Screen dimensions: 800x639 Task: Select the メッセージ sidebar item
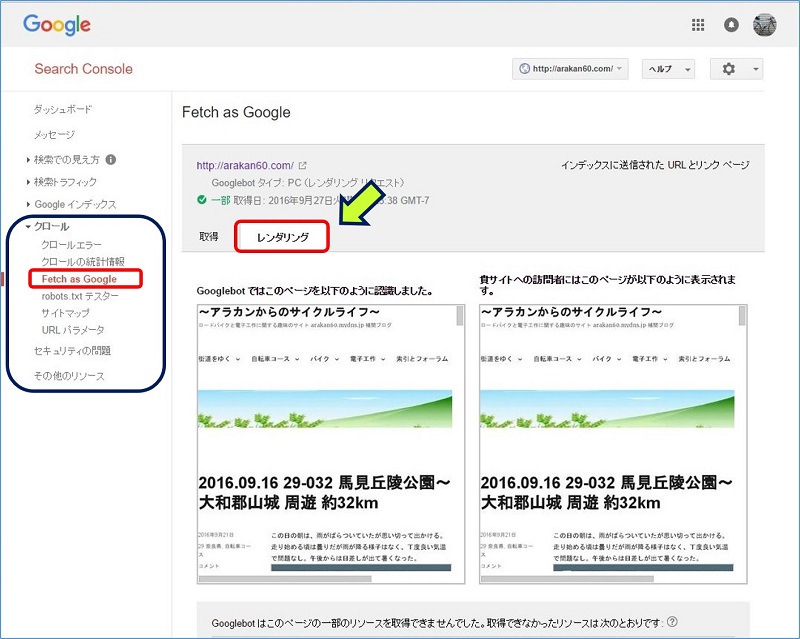[52, 135]
